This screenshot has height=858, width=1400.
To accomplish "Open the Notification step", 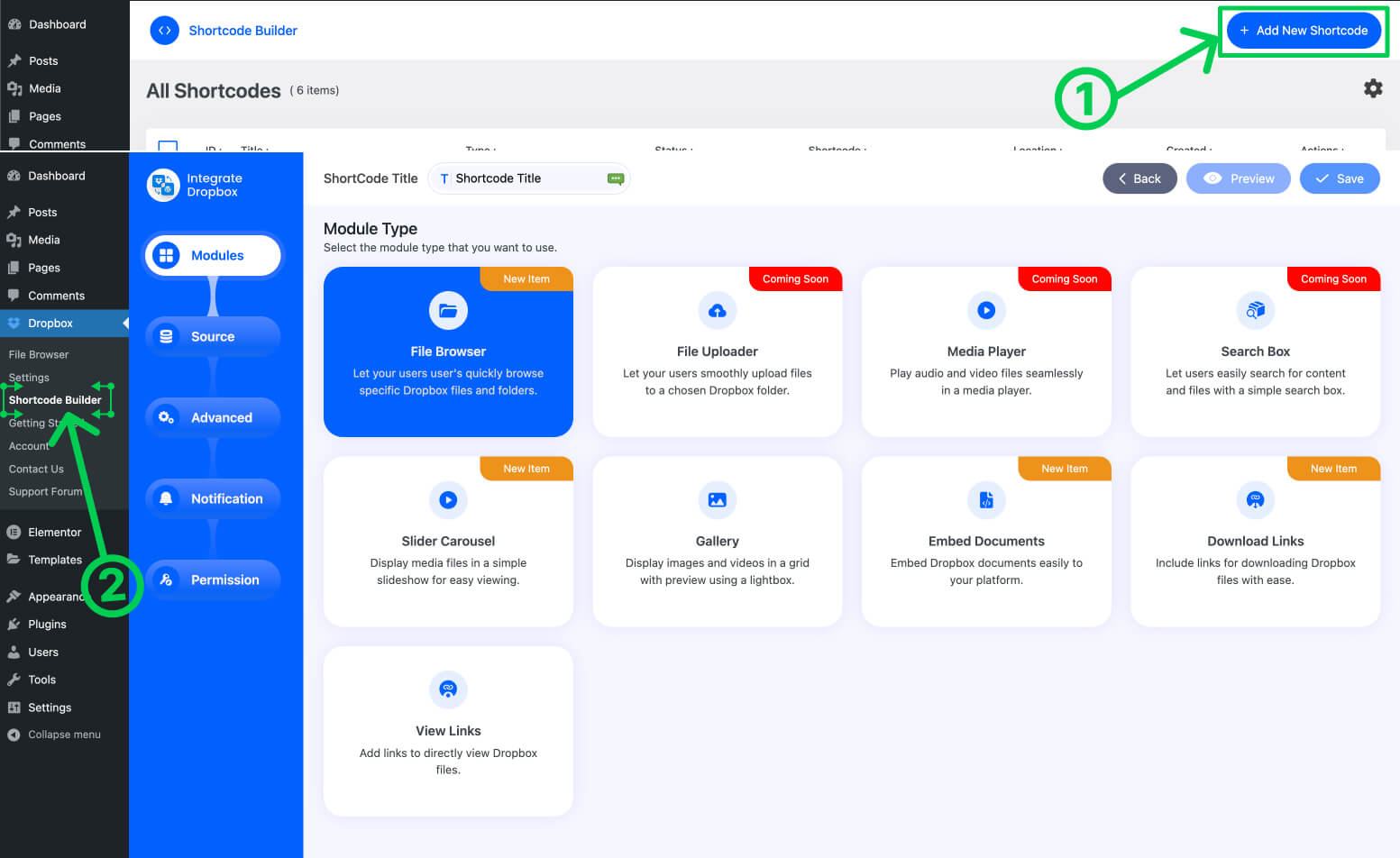I will point(213,498).
